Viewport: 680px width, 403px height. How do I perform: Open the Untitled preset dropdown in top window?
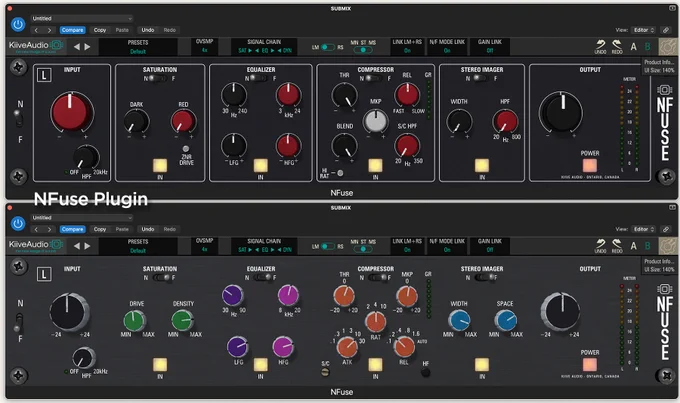click(82, 19)
